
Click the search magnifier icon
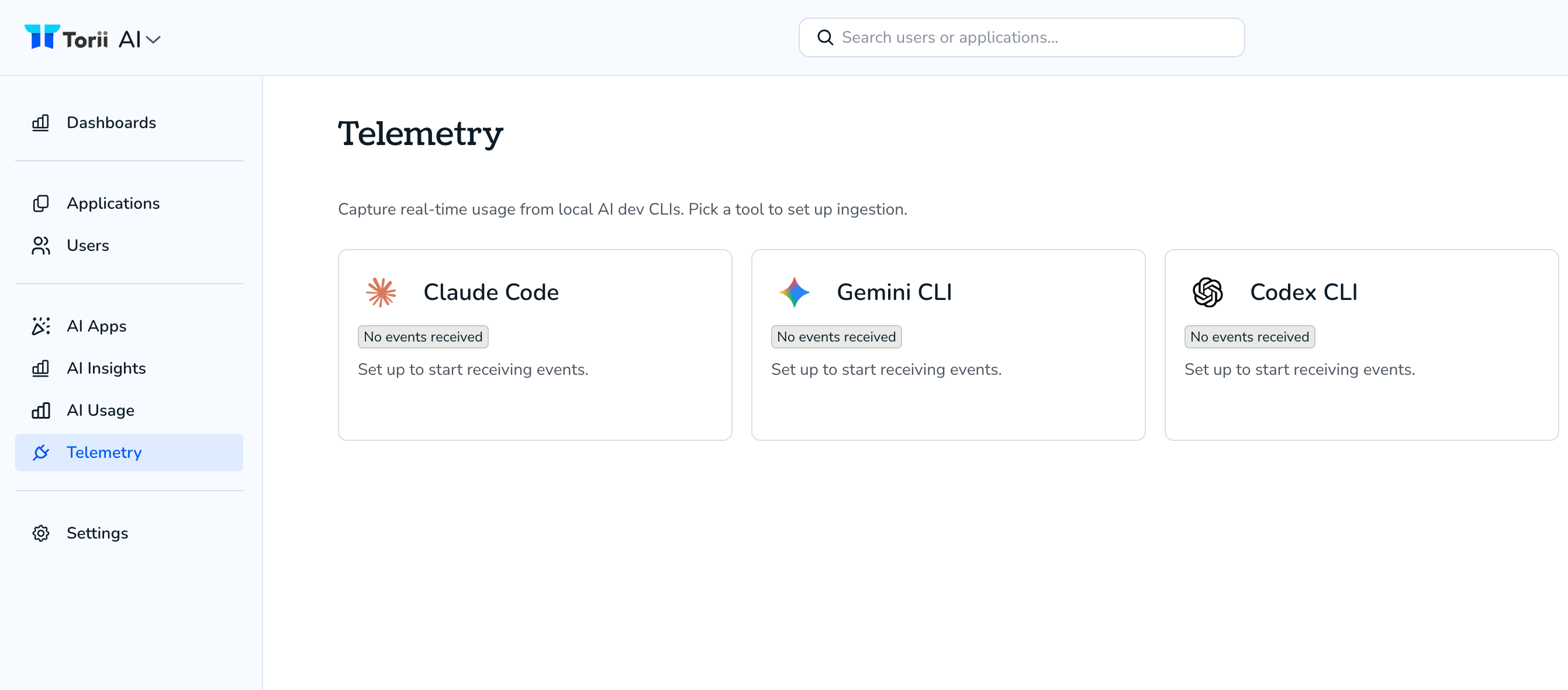tap(825, 38)
